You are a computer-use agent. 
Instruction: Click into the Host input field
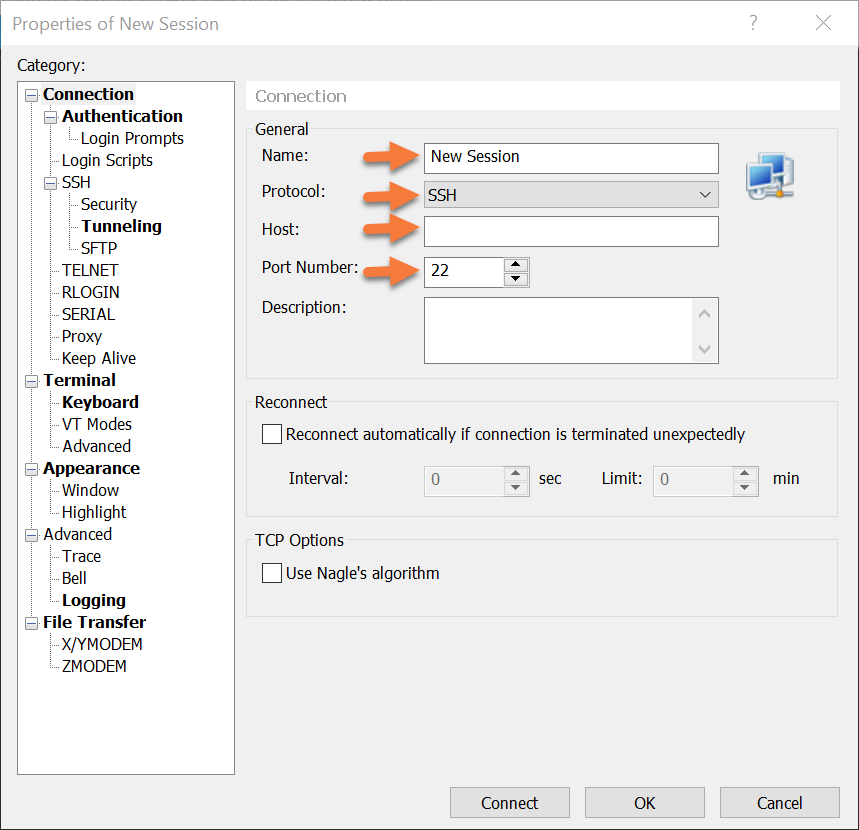[571, 231]
